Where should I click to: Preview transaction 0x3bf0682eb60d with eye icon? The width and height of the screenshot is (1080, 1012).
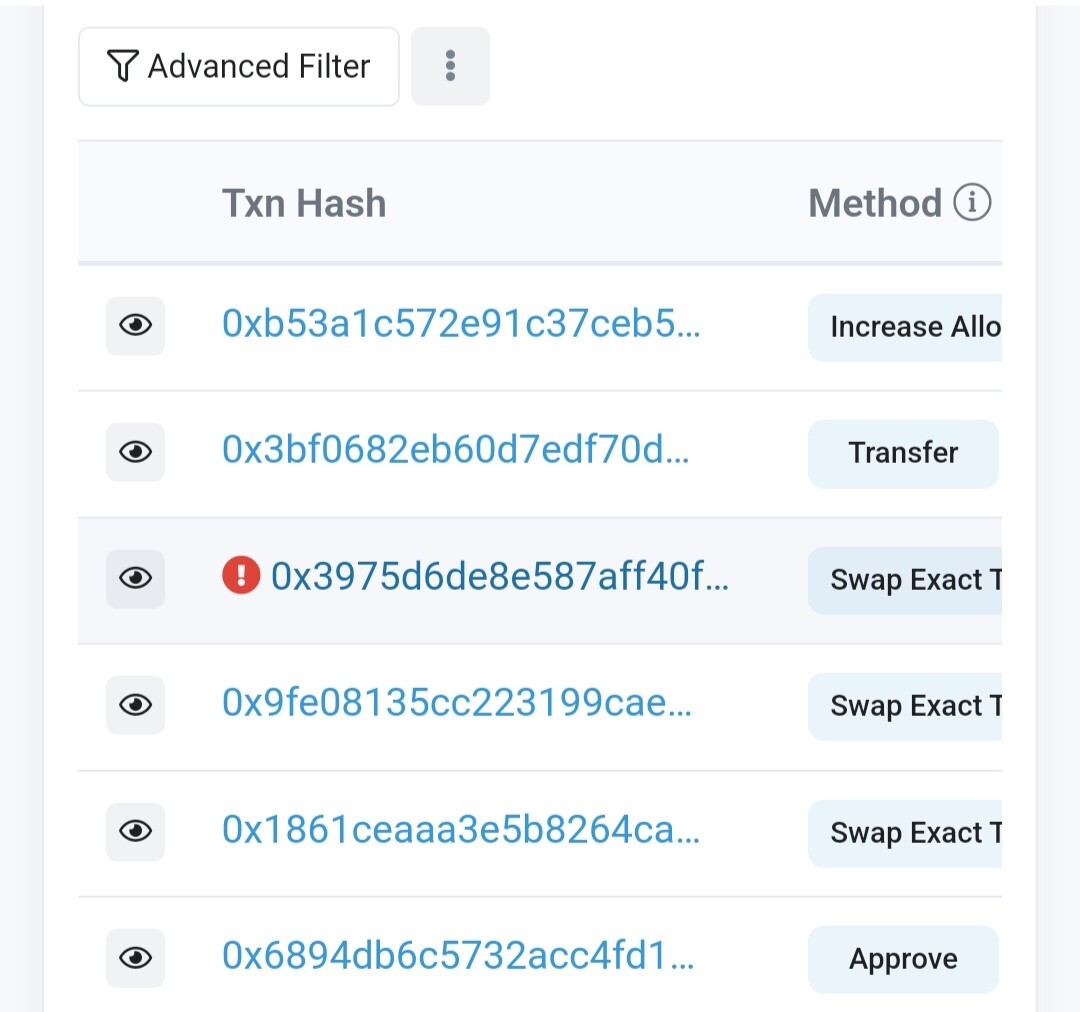[135, 452]
